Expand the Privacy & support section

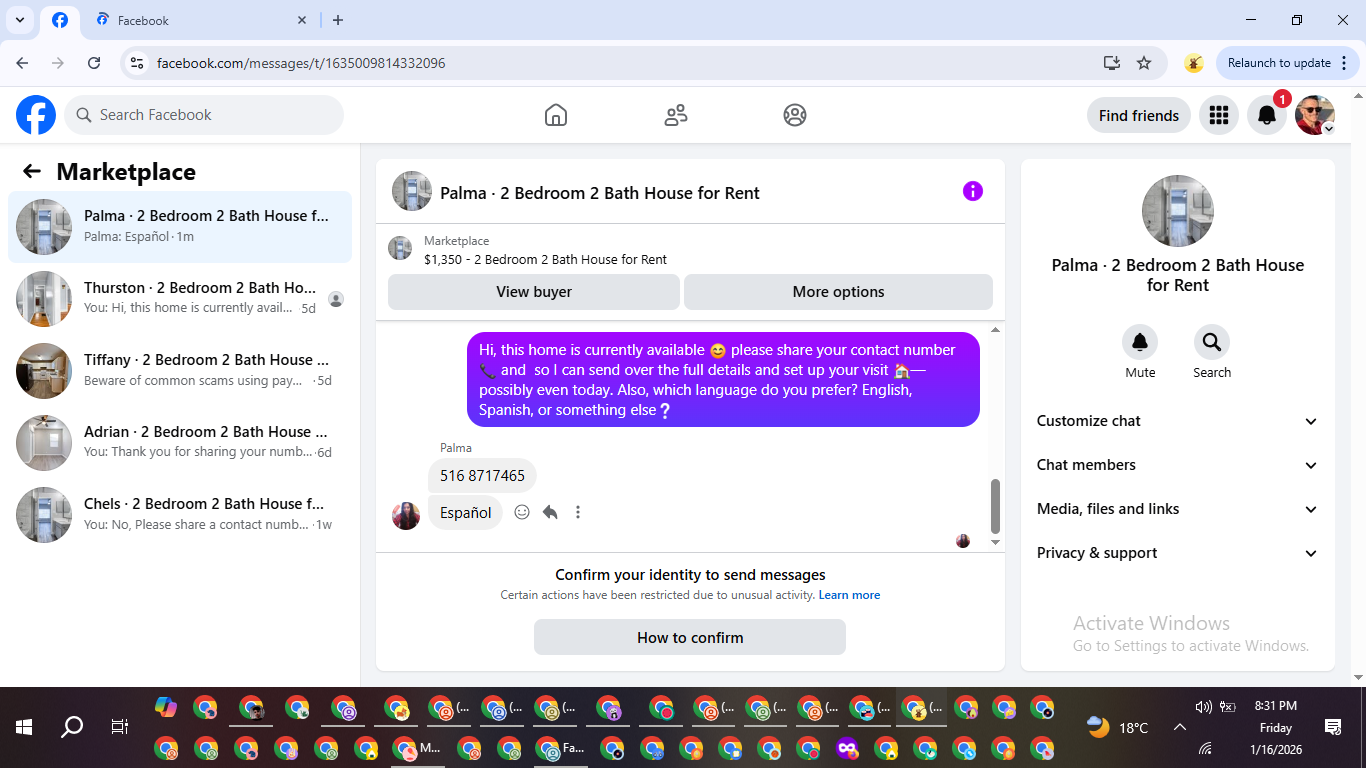pyautogui.click(x=1177, y=553)
